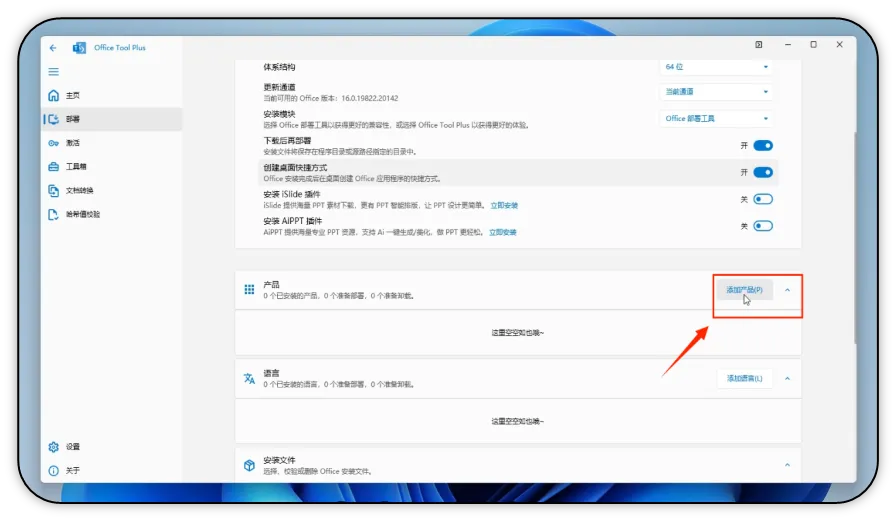Click the Office Tool Plus logo icon
This screenshot has height=521, width=896.
pos(79,48)
